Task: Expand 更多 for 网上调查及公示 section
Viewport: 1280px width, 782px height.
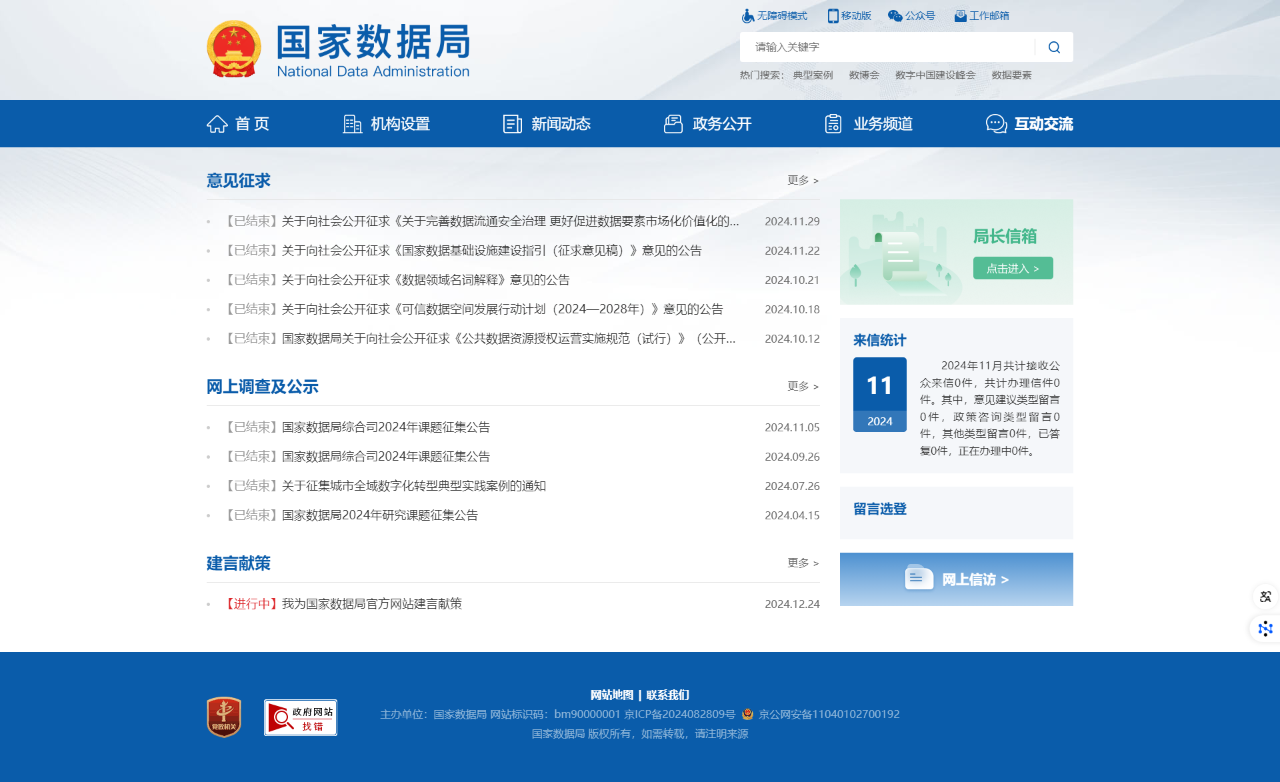Action: [803, 386]
